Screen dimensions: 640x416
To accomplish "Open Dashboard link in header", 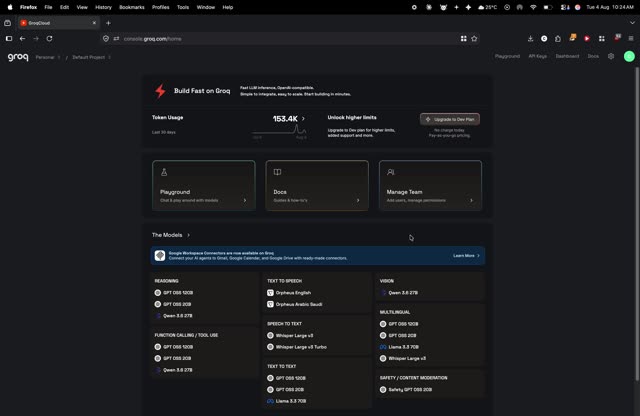I will pos(567,56).
